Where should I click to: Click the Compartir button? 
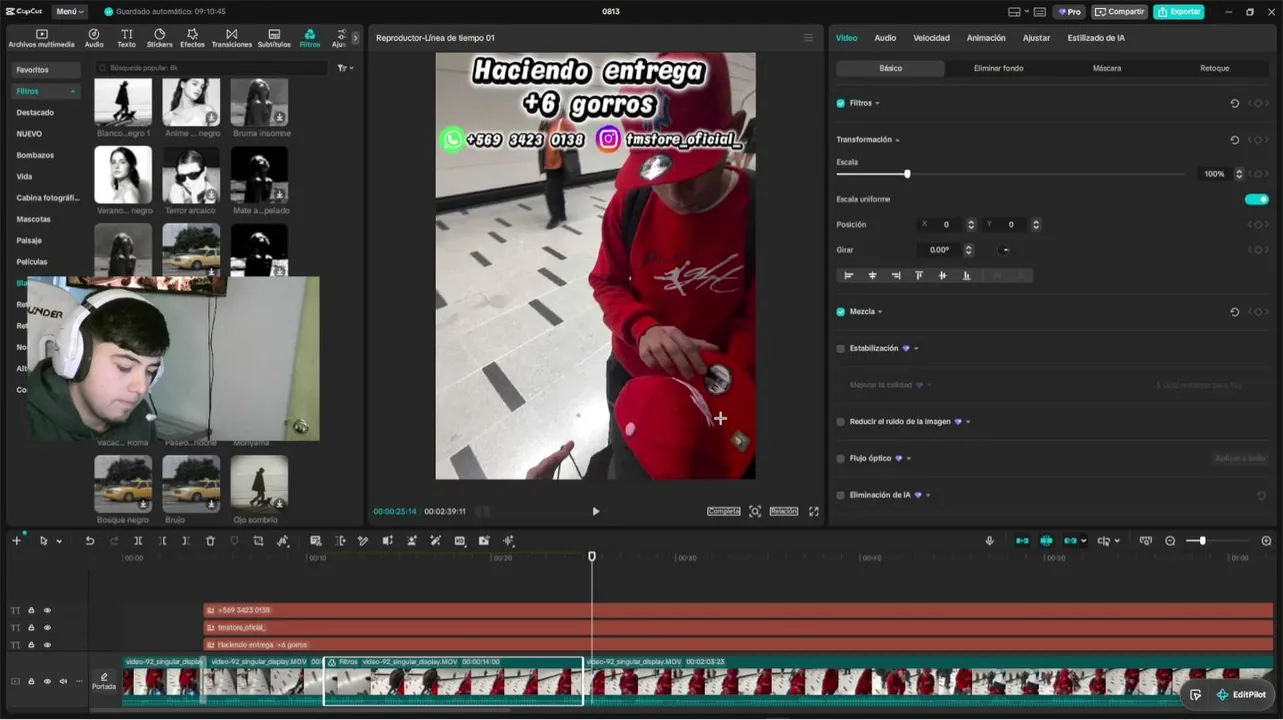pos(1119,12)
